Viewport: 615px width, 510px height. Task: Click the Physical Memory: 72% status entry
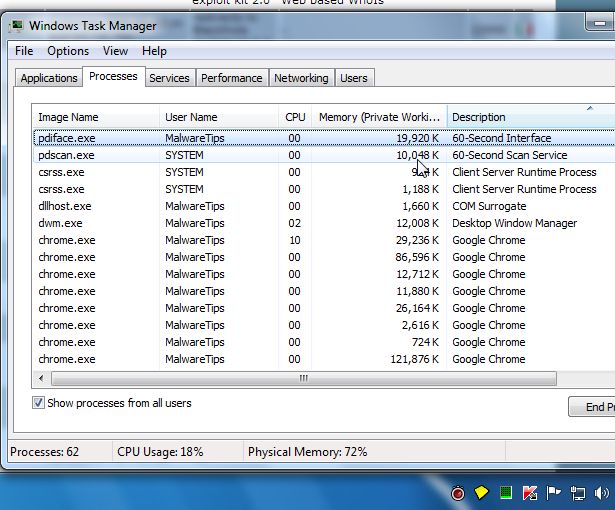308,452
